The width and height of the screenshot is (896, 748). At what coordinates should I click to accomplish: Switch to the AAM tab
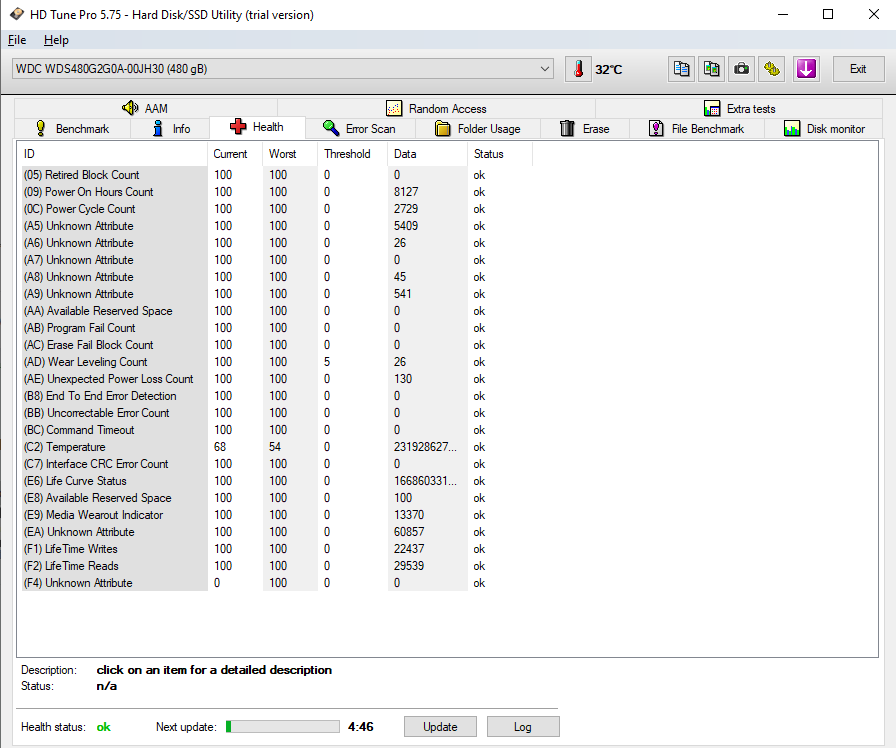pyautogui.click(x=146, y=108)
